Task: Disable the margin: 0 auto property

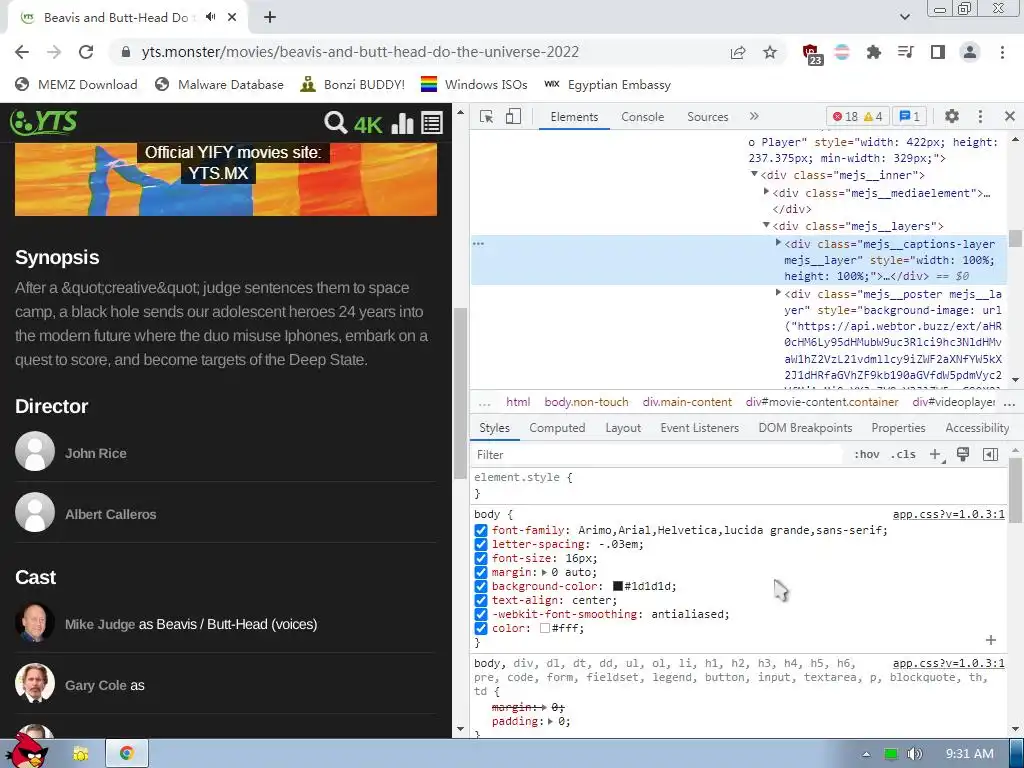Action: coord(481,572)
